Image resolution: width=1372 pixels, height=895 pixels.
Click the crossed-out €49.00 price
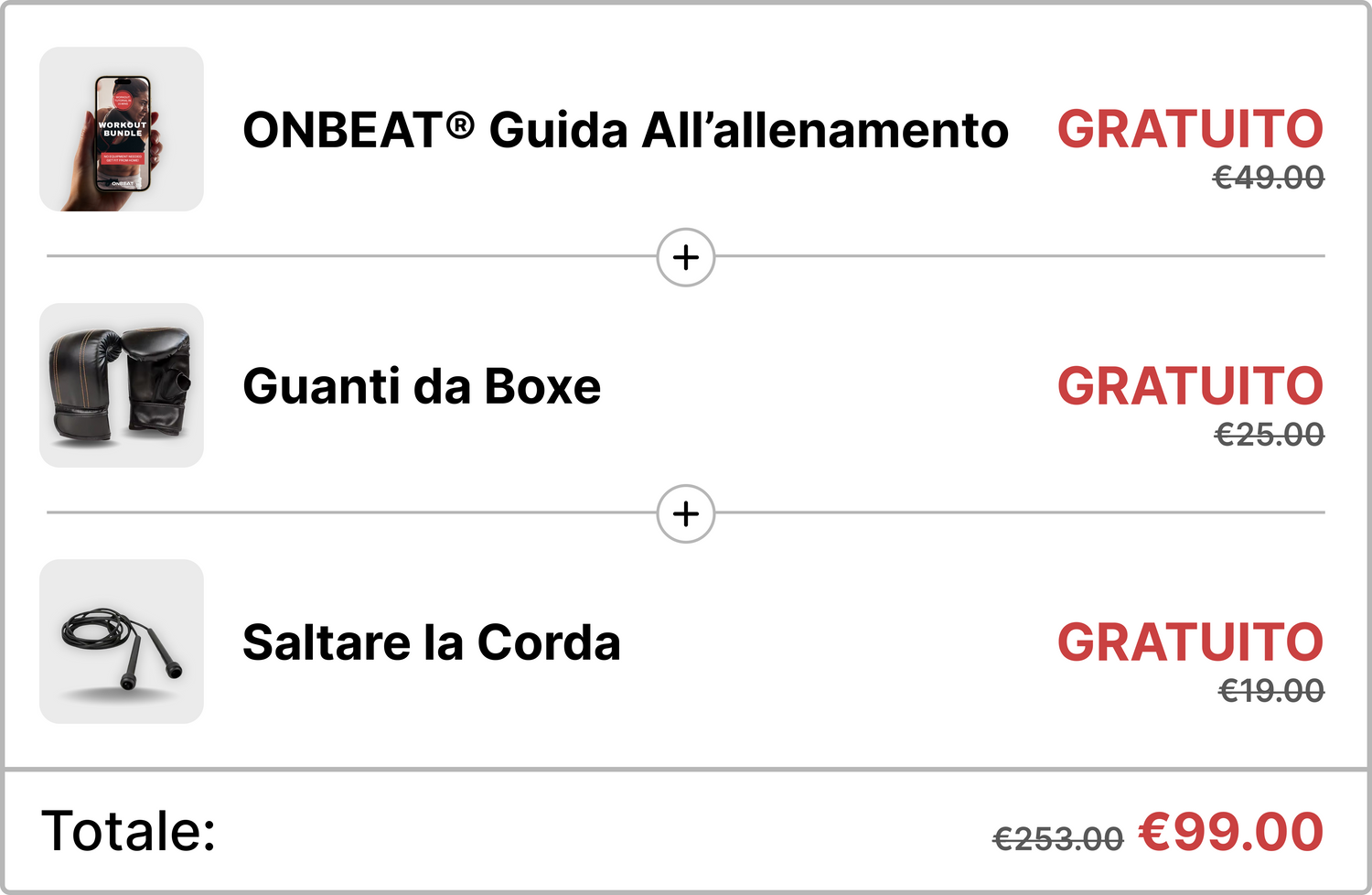click(x=1268, y=177)
